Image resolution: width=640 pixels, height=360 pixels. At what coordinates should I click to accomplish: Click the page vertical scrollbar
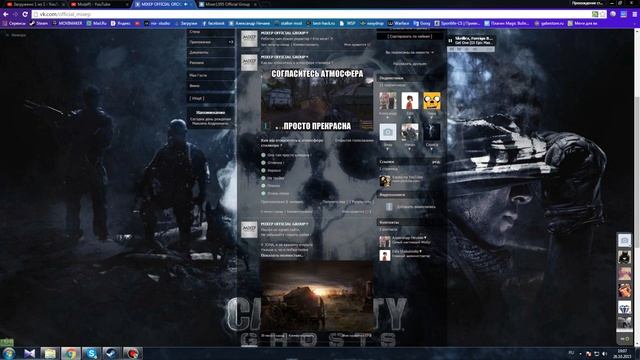tap(637, 187)
